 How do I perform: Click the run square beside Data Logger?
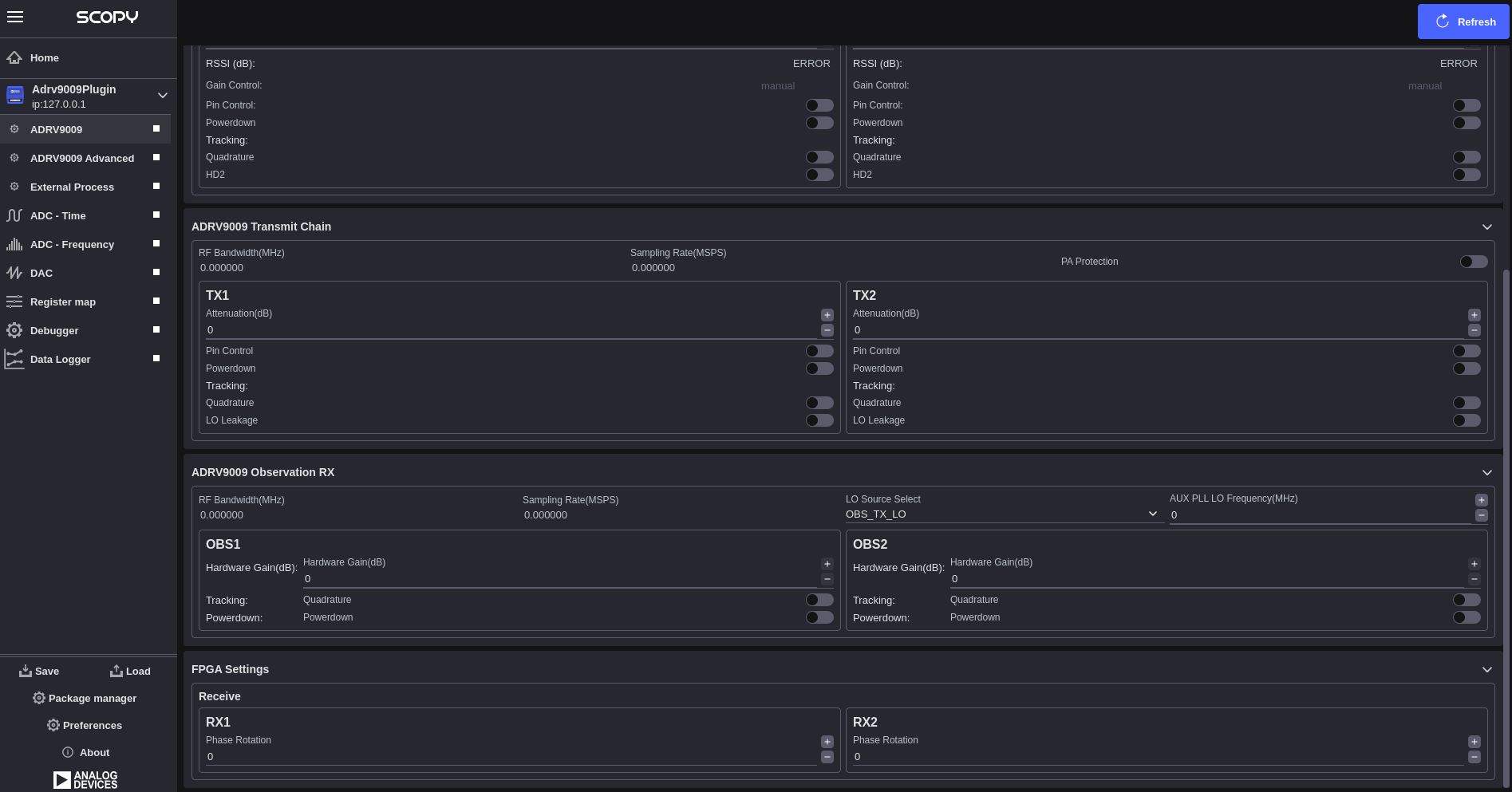(x=156, y=358)
